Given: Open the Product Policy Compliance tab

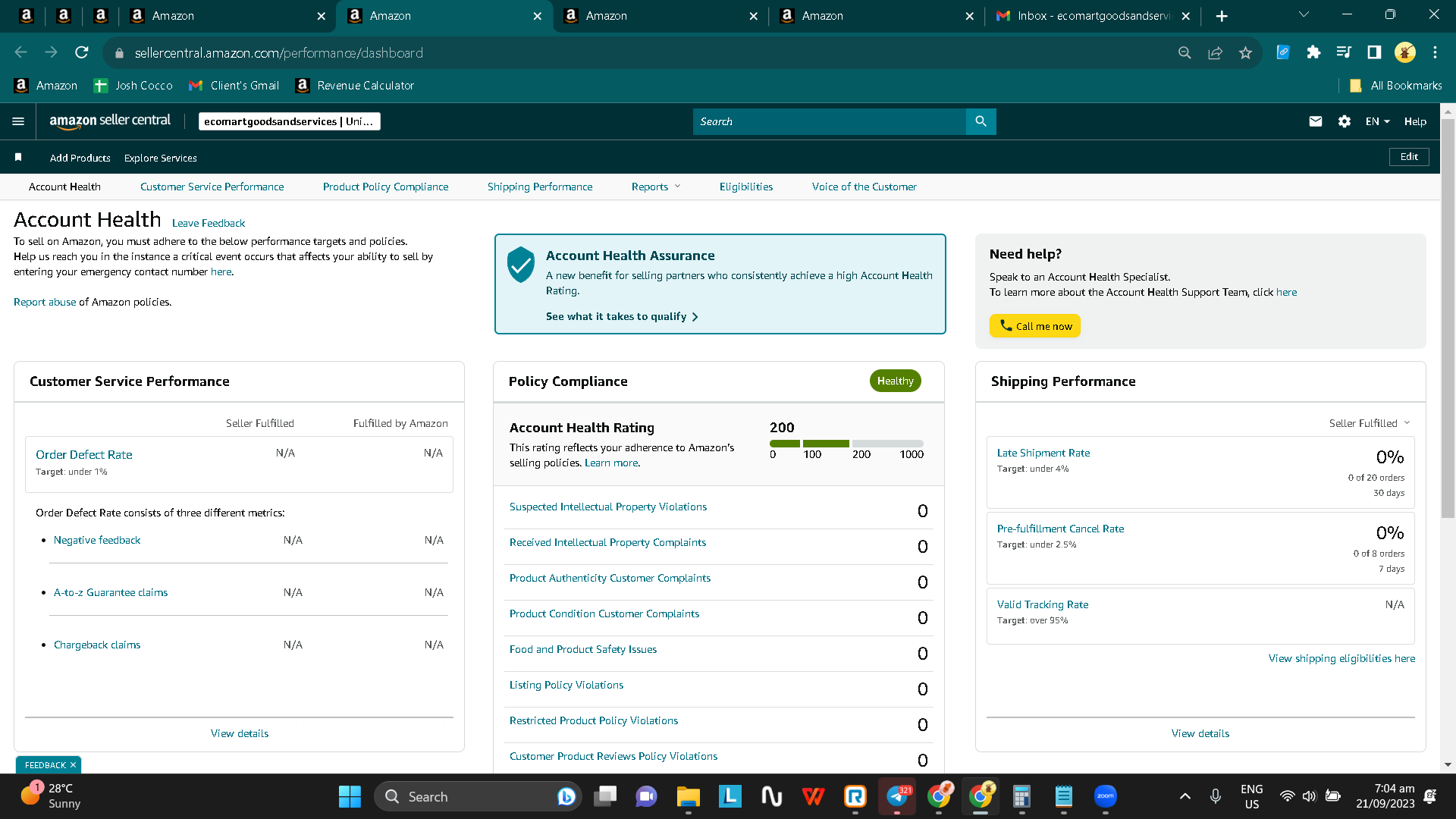Looking at the screenshot, I should click(385, 187).
